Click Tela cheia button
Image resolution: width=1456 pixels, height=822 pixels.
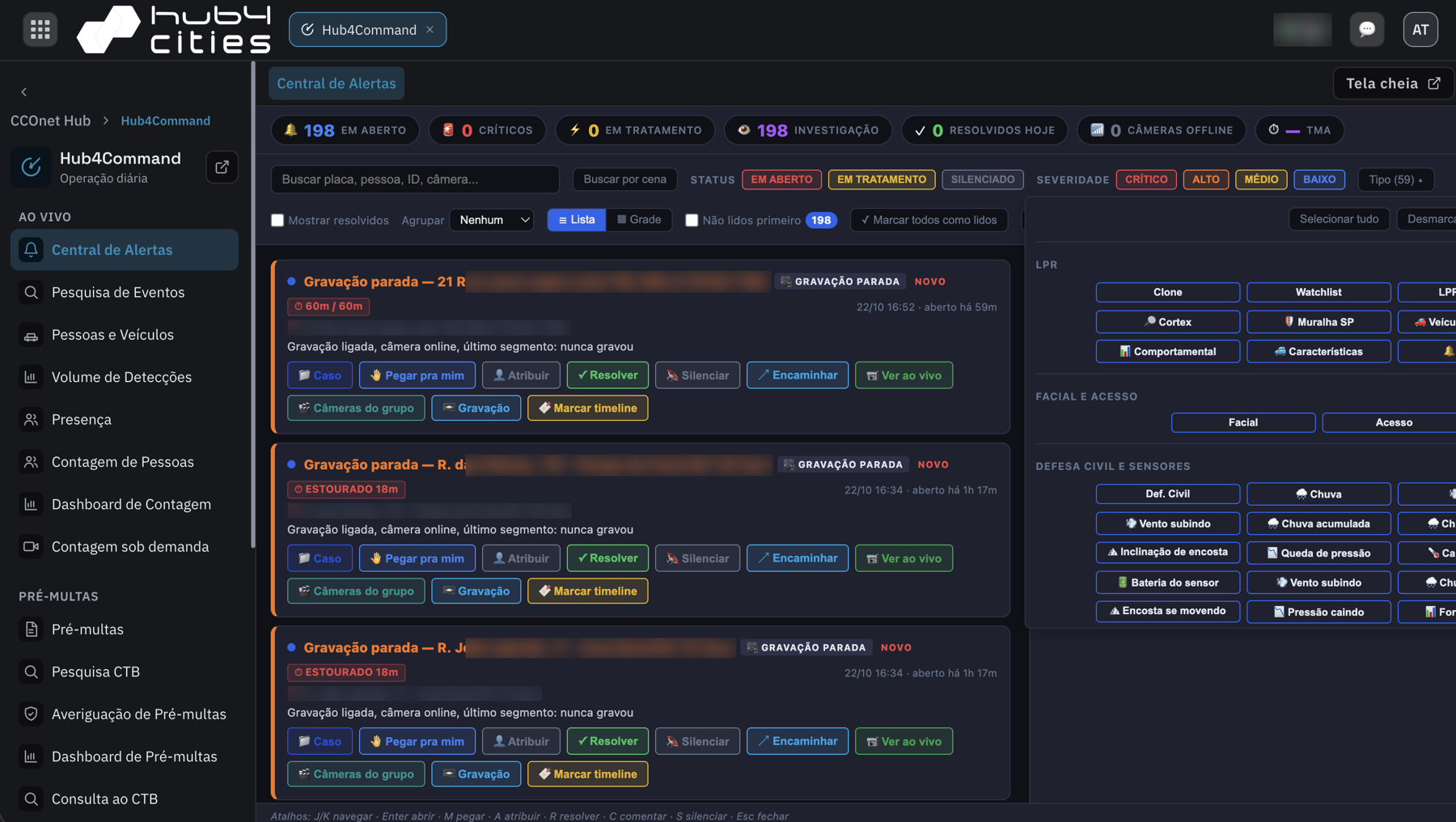[x=1393, y=83]
